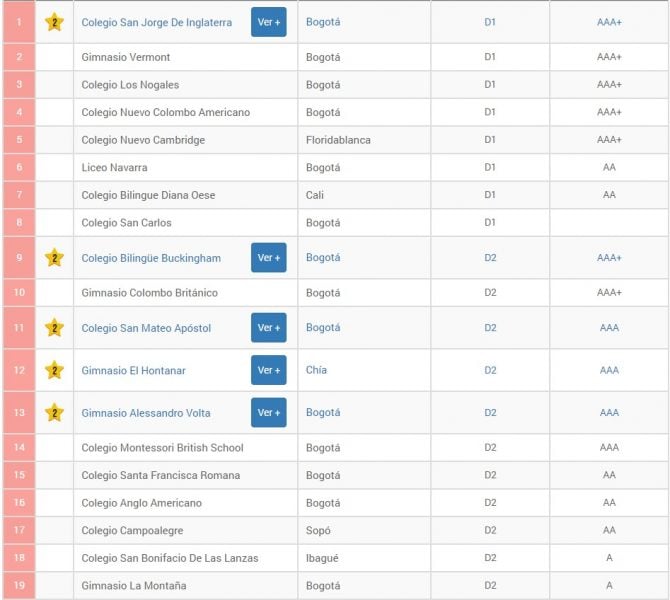Click rank number 19 cell

point(18,585)
